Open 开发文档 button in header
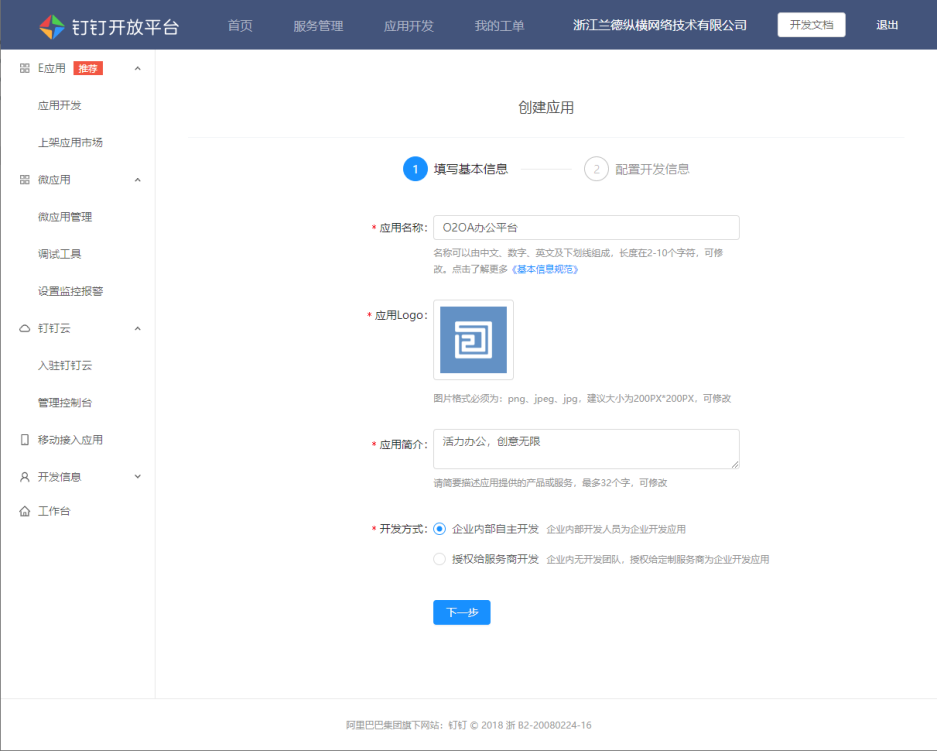 (811, 26)
